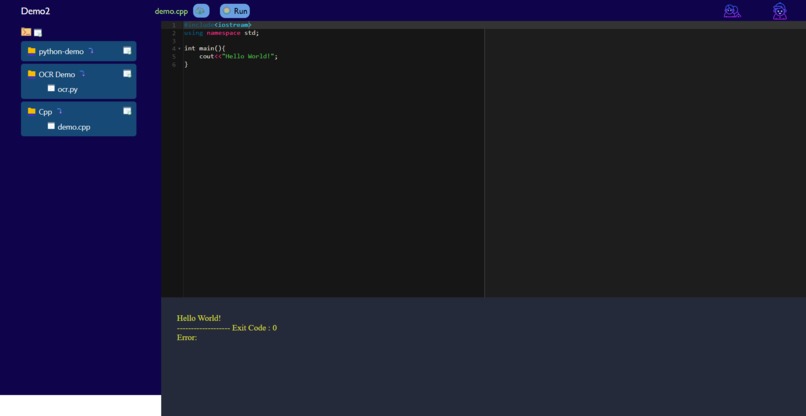The height and width of the screenshot is (416, 806).
Task: Click the add-new icon beside the terminal icon
Action: click(x=38, y=33)
